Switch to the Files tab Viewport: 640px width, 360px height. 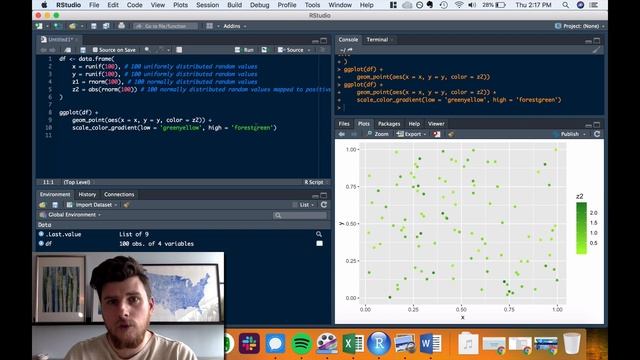click(x=344, y=124)
